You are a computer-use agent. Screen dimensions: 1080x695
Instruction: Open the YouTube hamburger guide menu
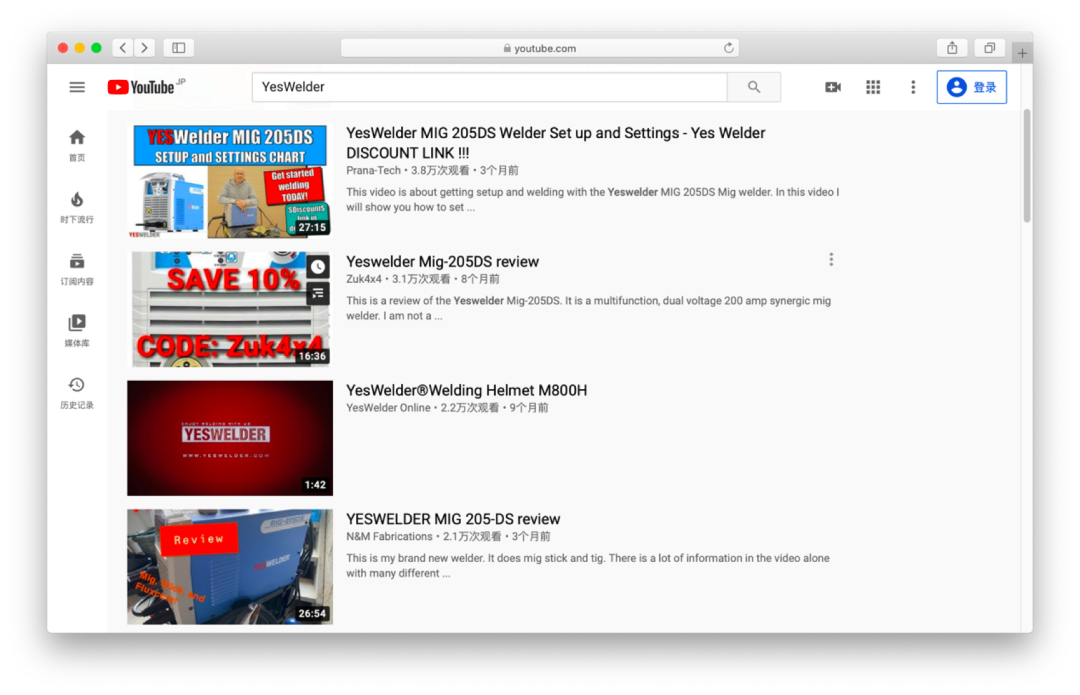(x=77, y=87)
